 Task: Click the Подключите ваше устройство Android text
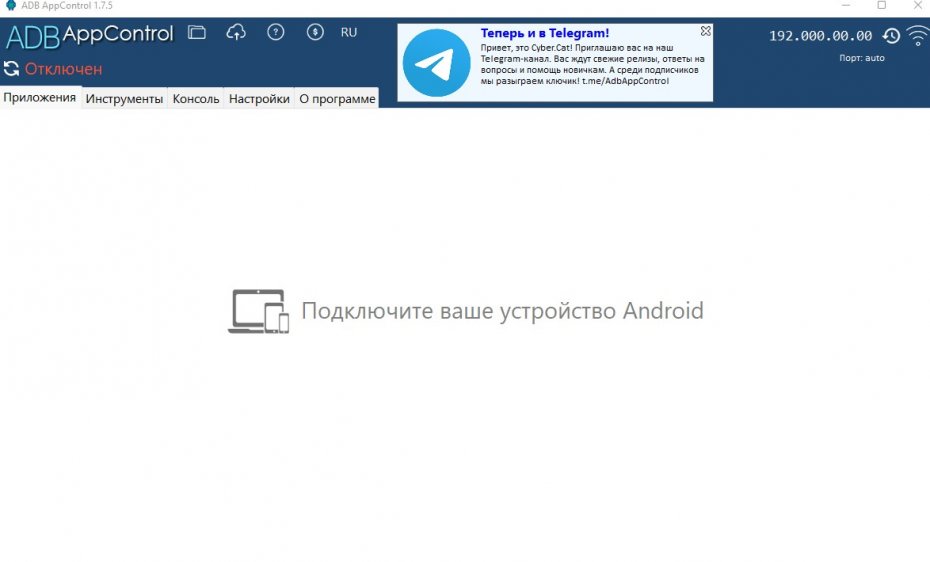(502, 311)
